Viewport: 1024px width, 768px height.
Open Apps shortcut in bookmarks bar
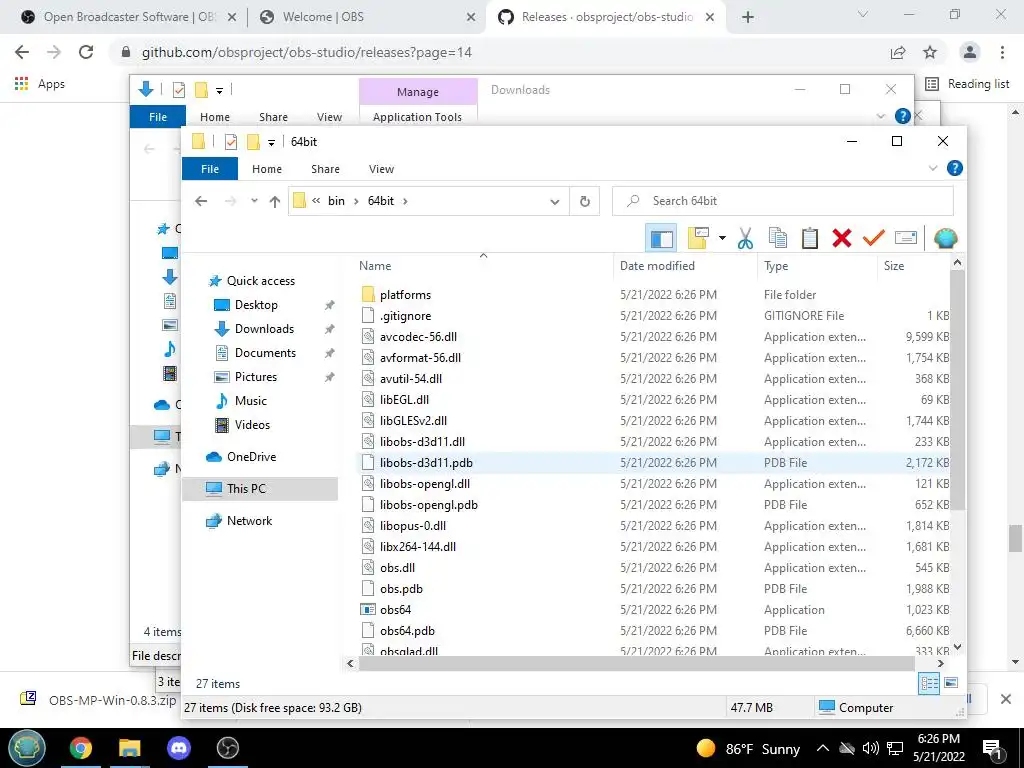40,84
